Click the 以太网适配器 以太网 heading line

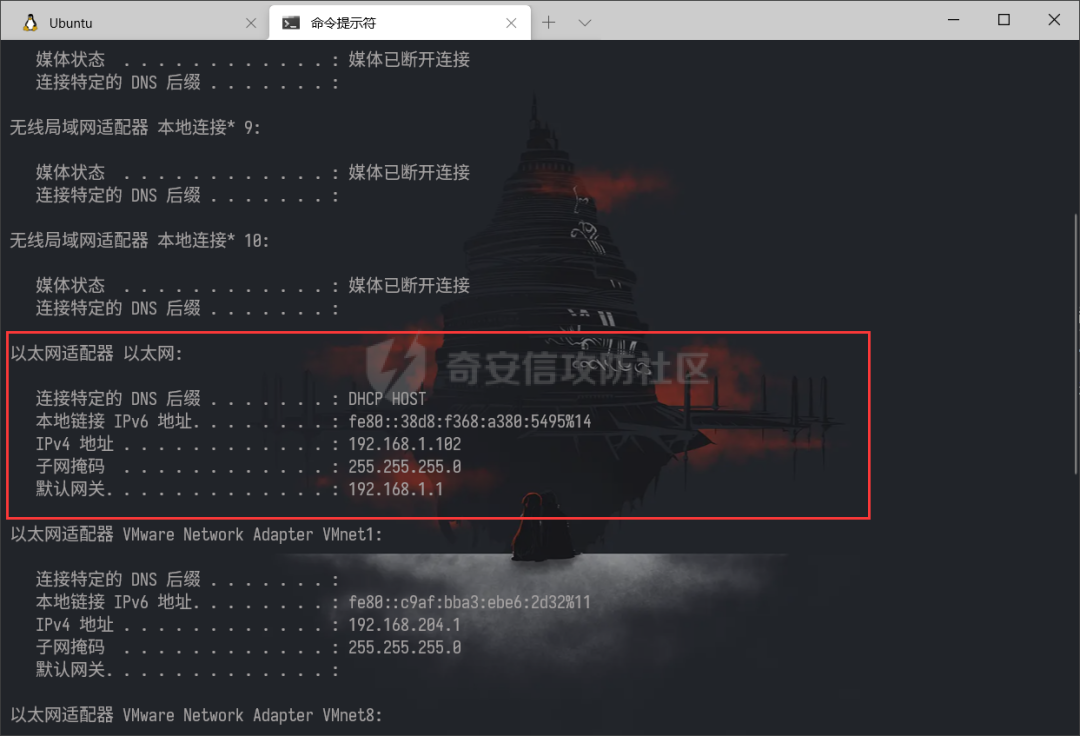click(x=96, y=353)
